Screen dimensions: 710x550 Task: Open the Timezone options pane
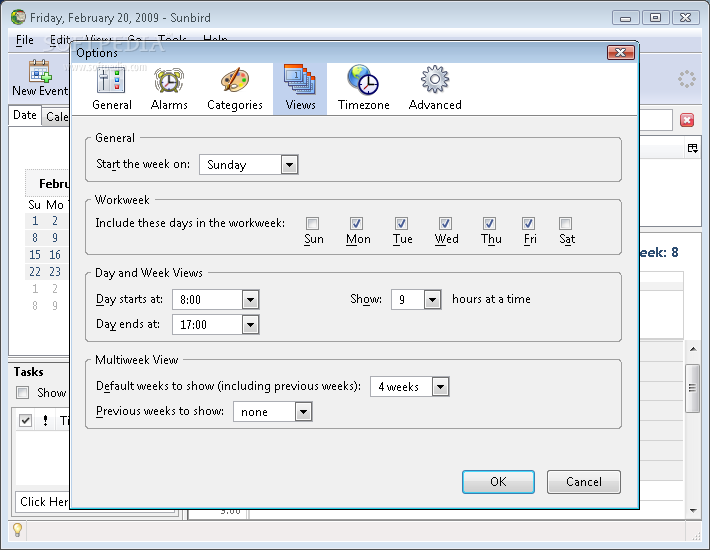[364, 89]
